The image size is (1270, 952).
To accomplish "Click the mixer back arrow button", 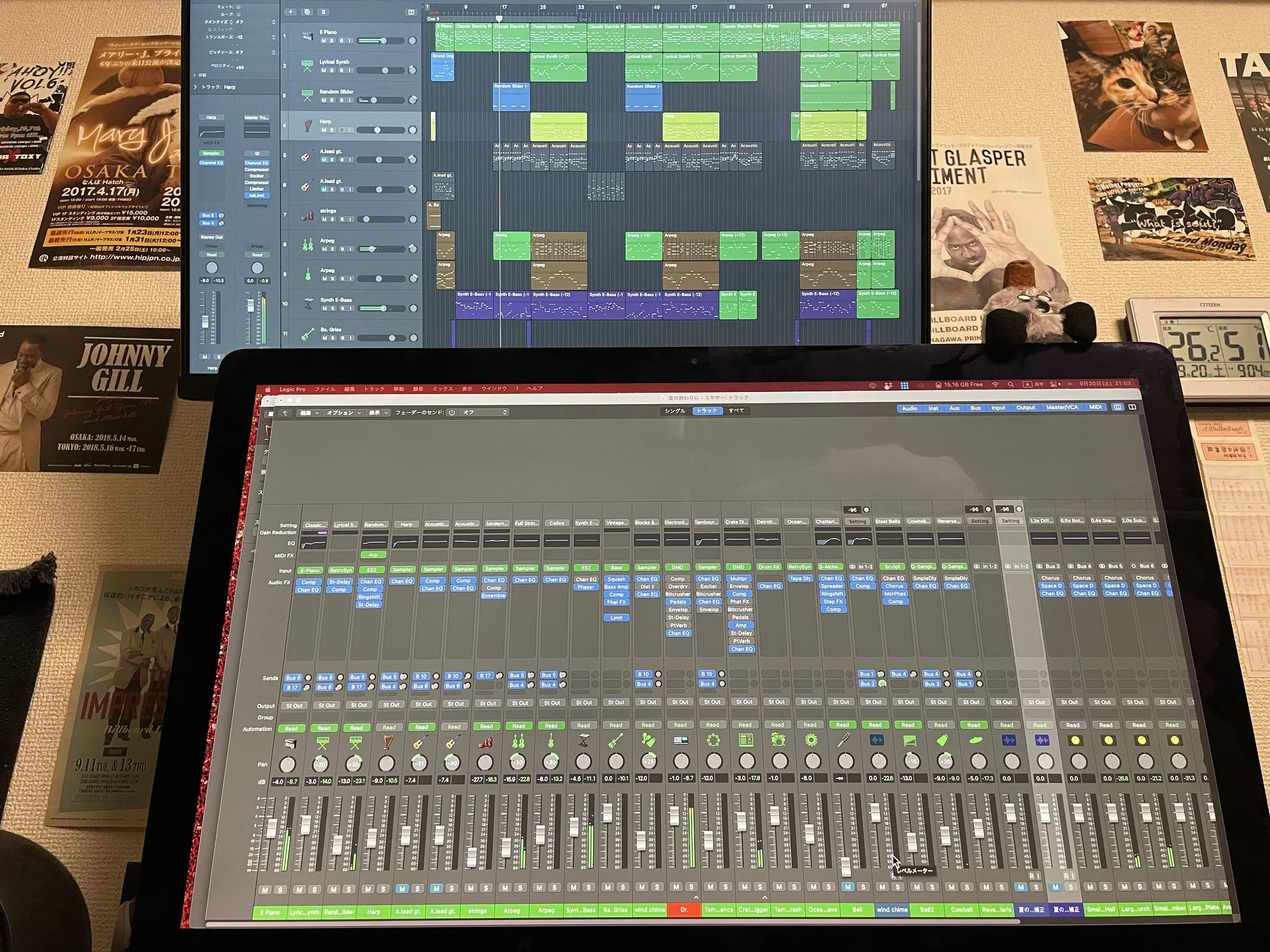I will click(x=285, y=413).
